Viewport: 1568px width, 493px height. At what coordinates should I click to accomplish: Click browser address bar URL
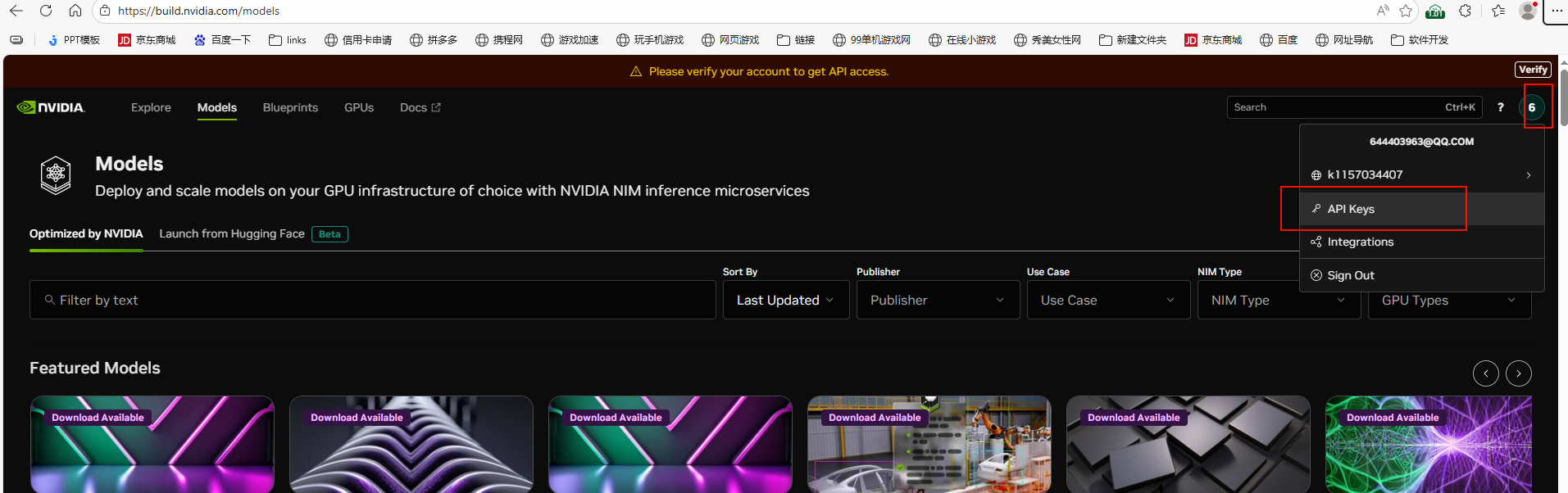198,11
